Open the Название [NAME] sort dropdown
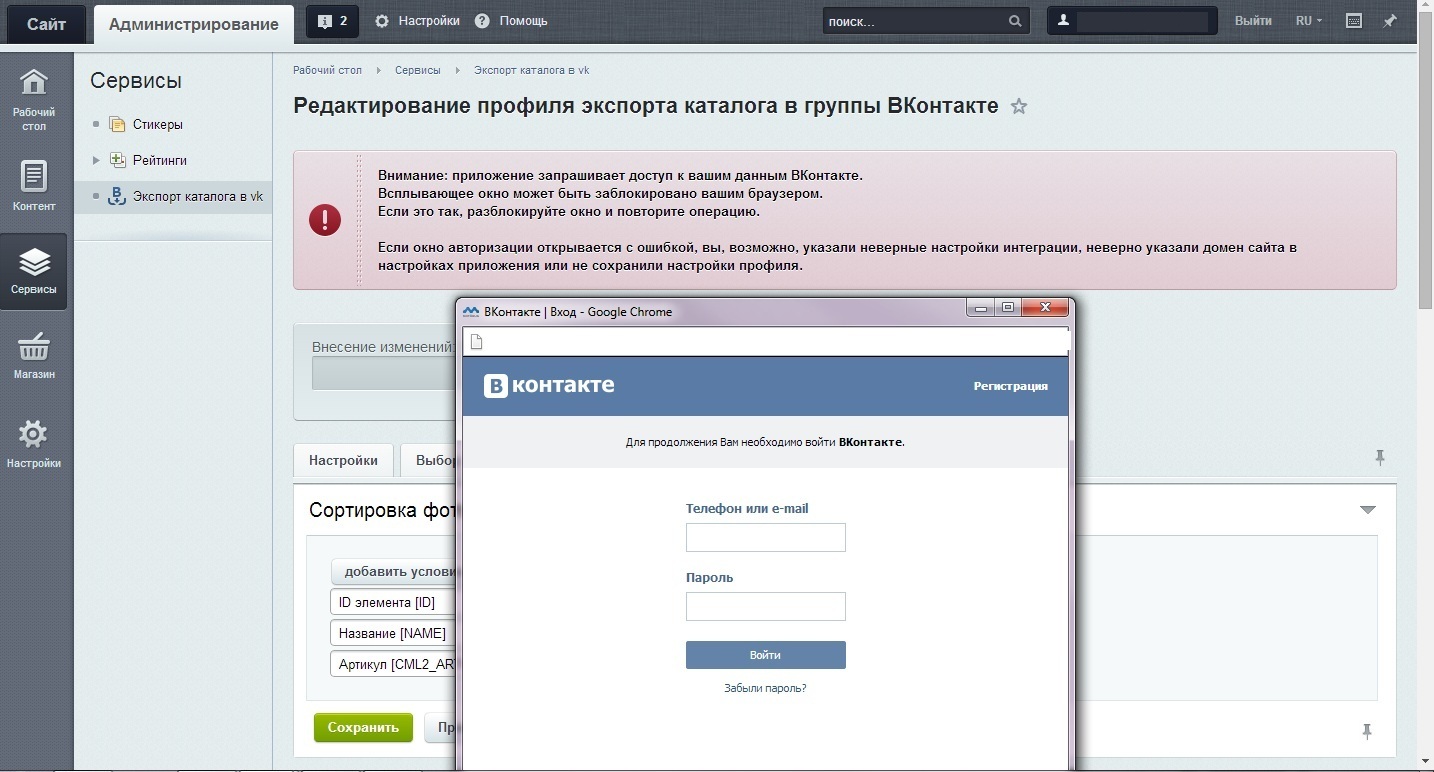Image resolution: width=1434 pixels, height=772 pixels. point(392,633)
